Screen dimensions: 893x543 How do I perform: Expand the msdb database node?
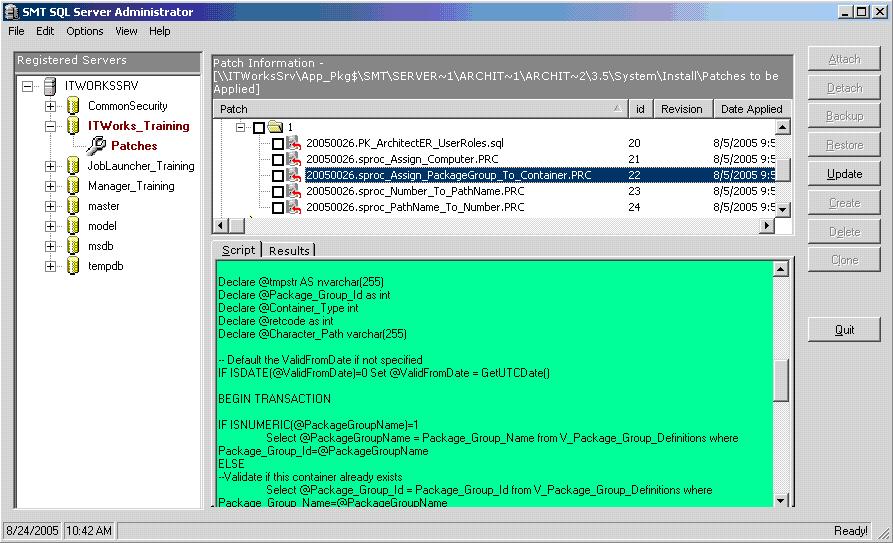pyautogui.click(x=51, y=246)
